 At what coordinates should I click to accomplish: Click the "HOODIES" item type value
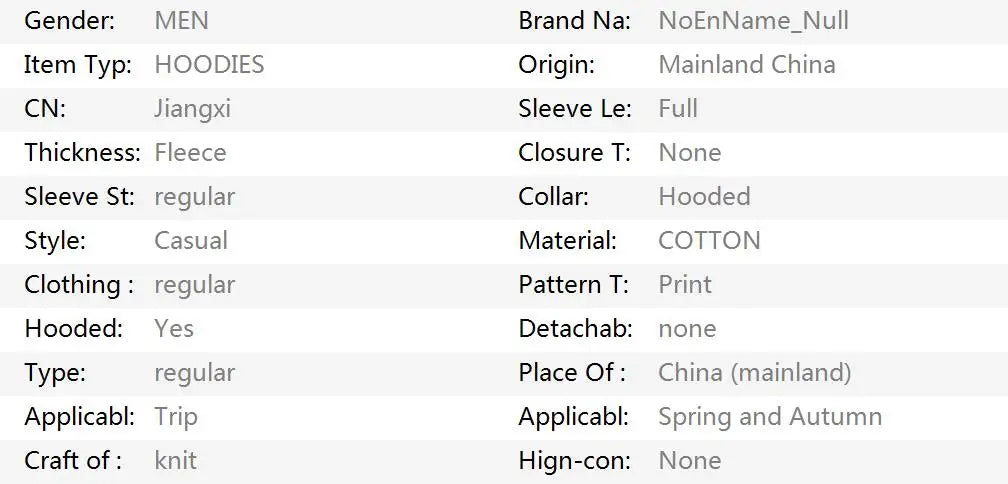pyautogui.click(x=209, y=65)
